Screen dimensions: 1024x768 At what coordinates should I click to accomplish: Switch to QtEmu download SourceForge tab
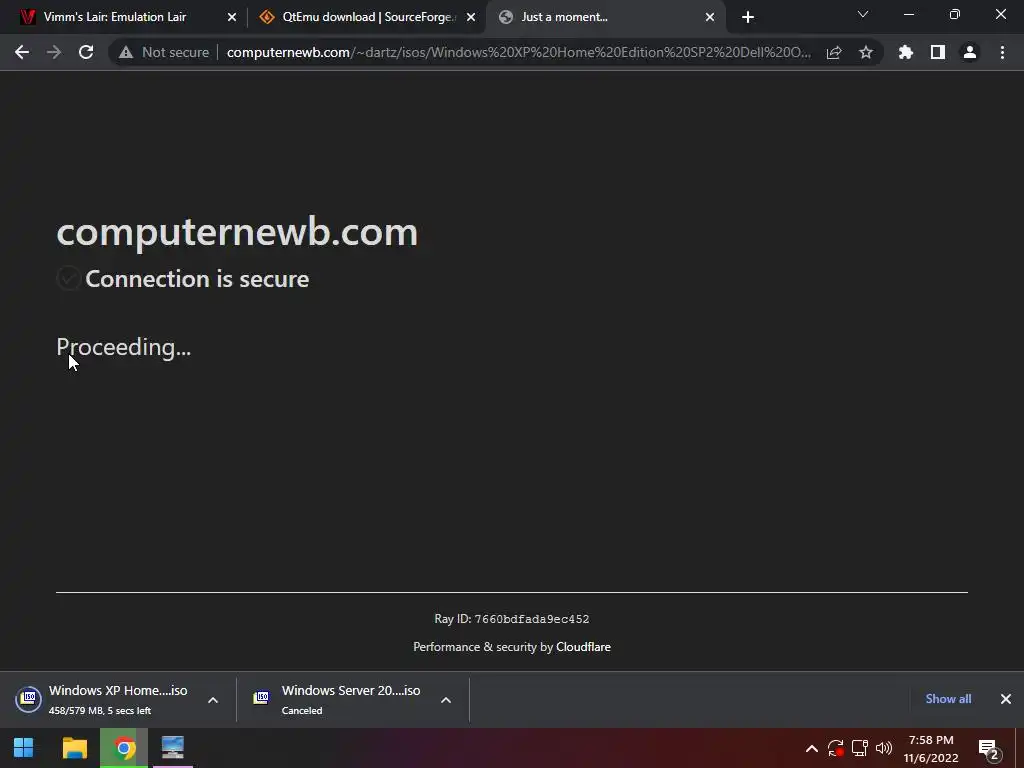[366, 17]
